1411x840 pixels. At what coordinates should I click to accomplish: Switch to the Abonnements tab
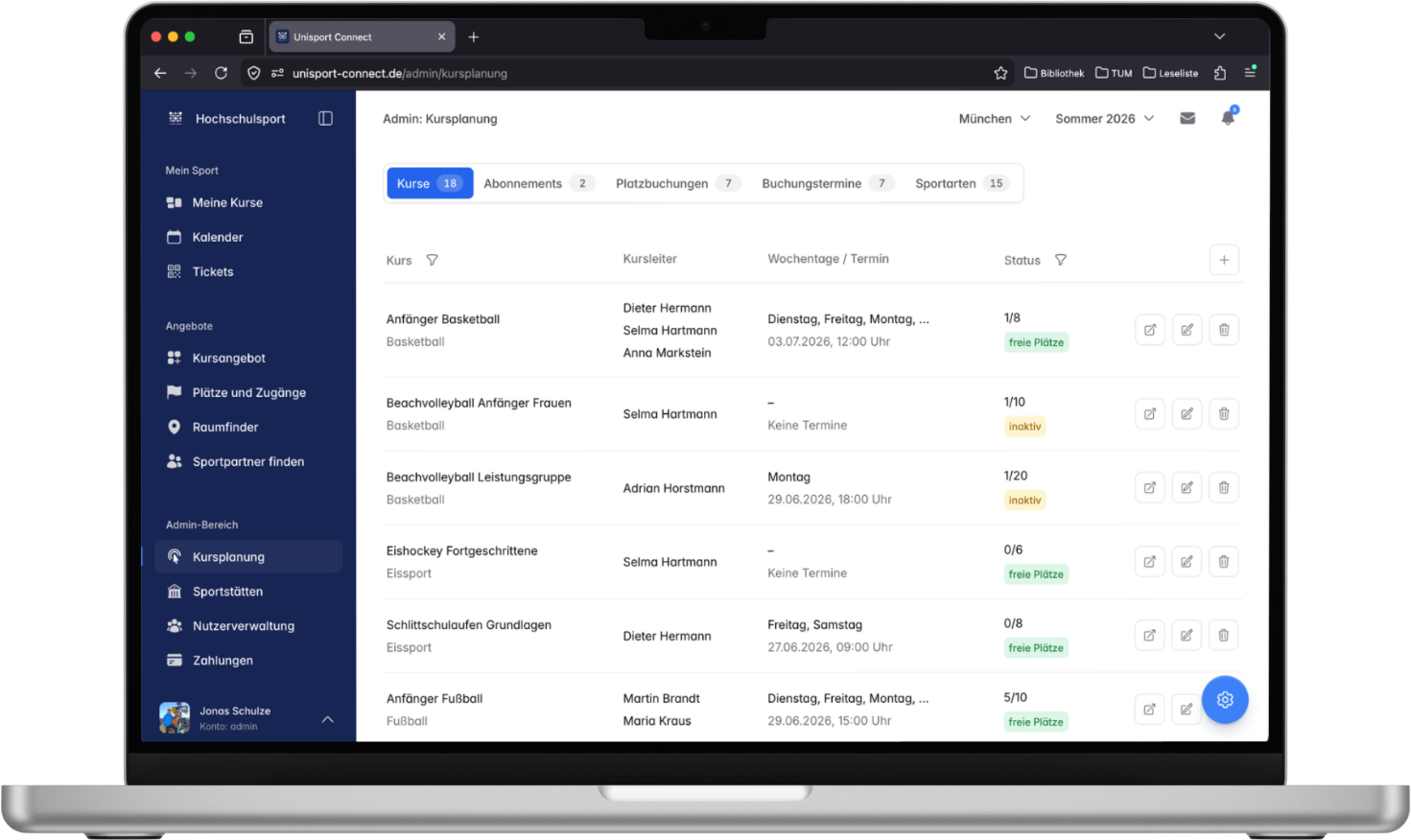(538, 183)
